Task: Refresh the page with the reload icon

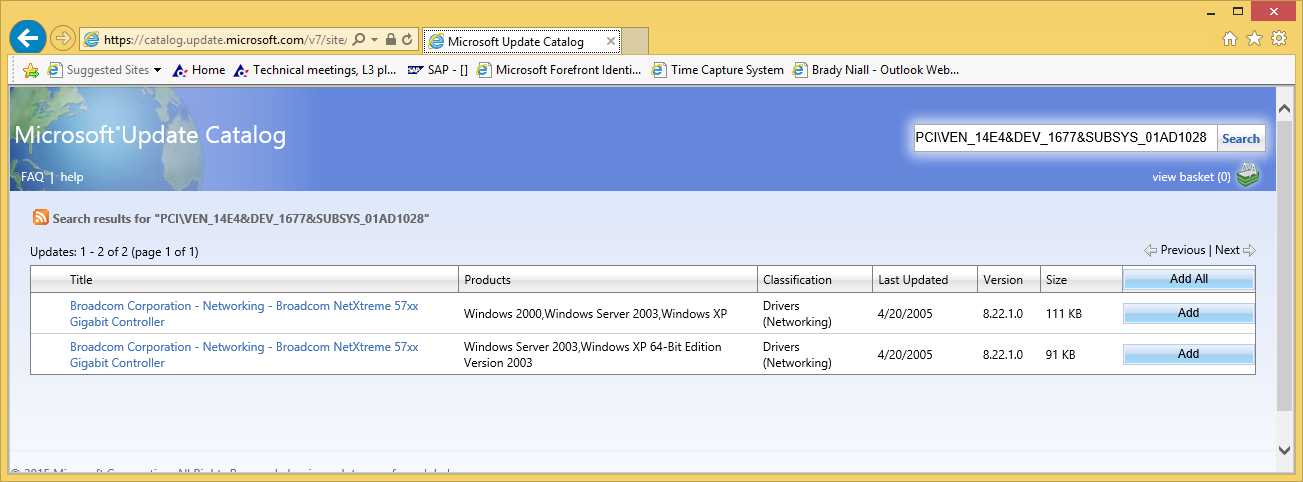Action: (x=407, y=40)
